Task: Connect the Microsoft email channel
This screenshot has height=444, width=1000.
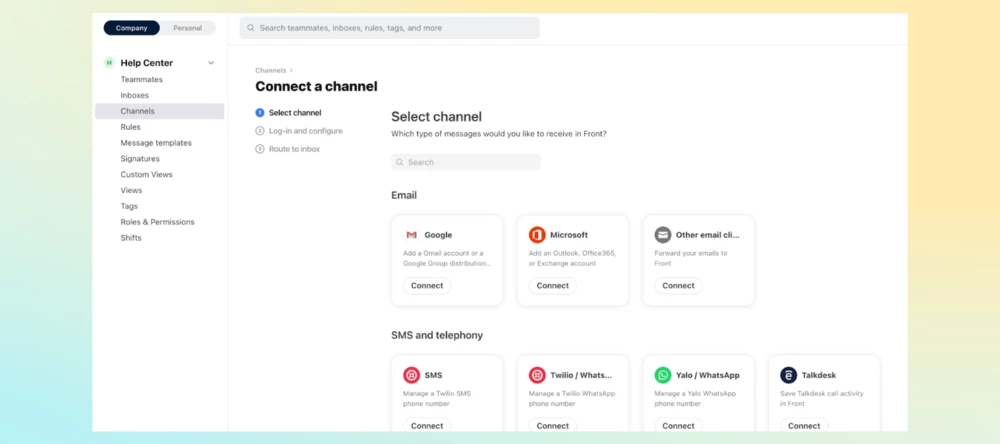Action: [x=553, y=286]
